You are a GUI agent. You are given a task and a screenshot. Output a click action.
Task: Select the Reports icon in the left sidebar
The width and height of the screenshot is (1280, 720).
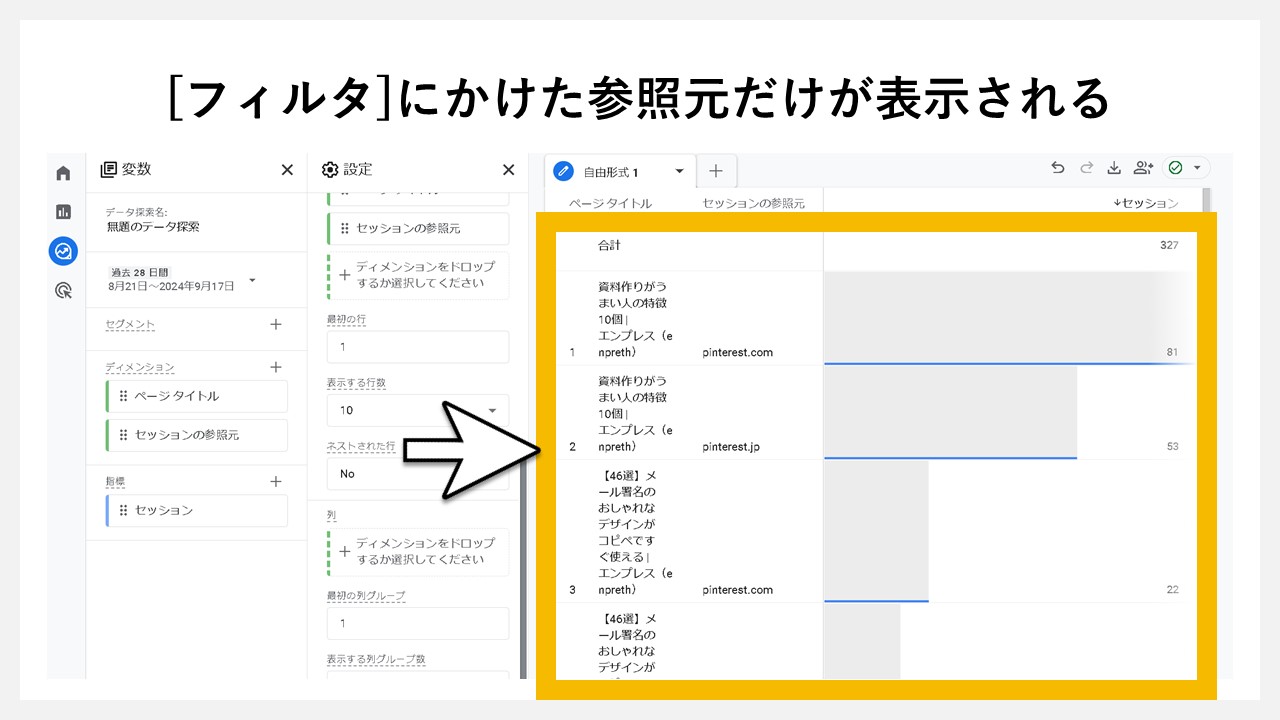point(63,211)
